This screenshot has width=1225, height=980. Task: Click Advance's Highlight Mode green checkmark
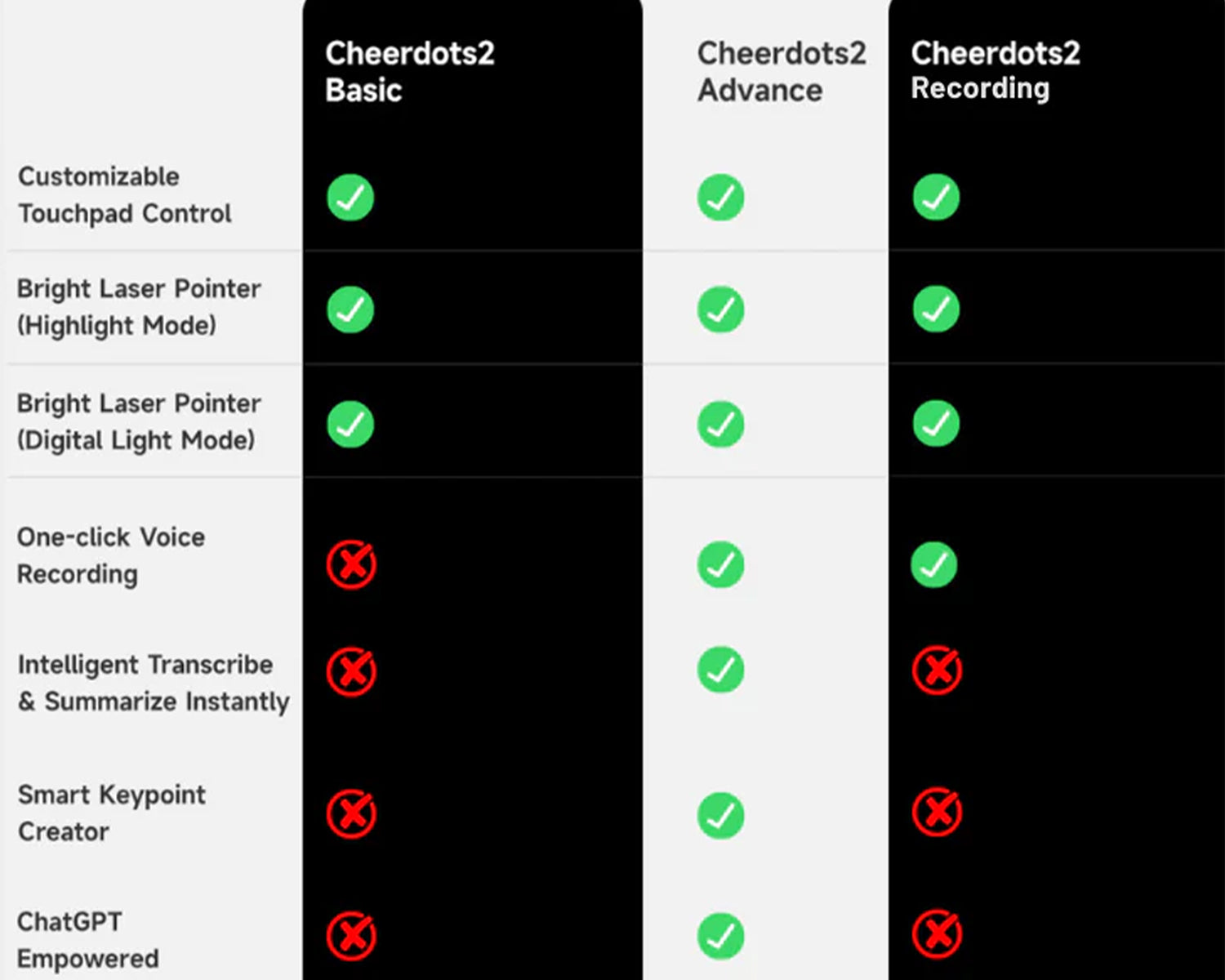point(720,310)
